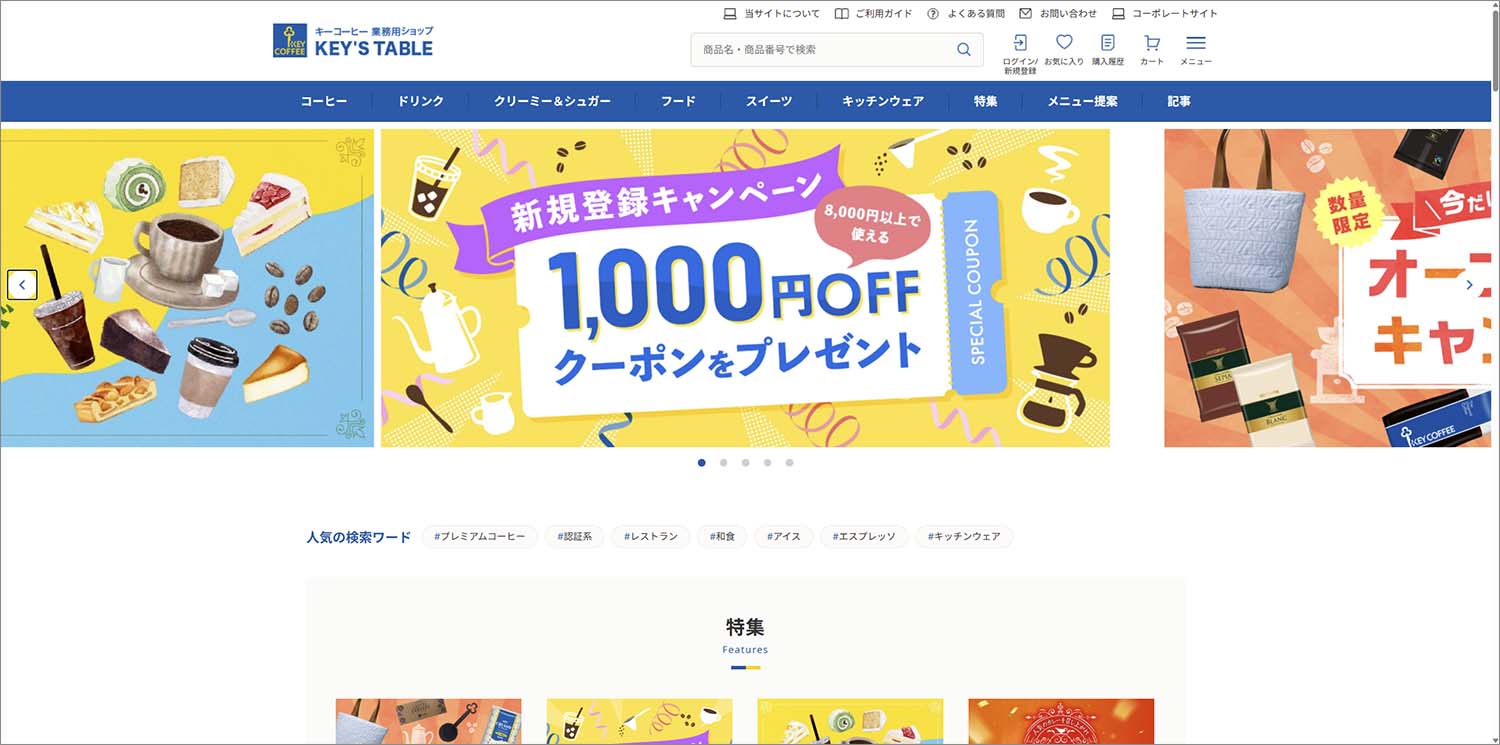Screen dimensions: 1500x745
Task: Click the KEY'S TABLE logo
Action: pos(353,41)
